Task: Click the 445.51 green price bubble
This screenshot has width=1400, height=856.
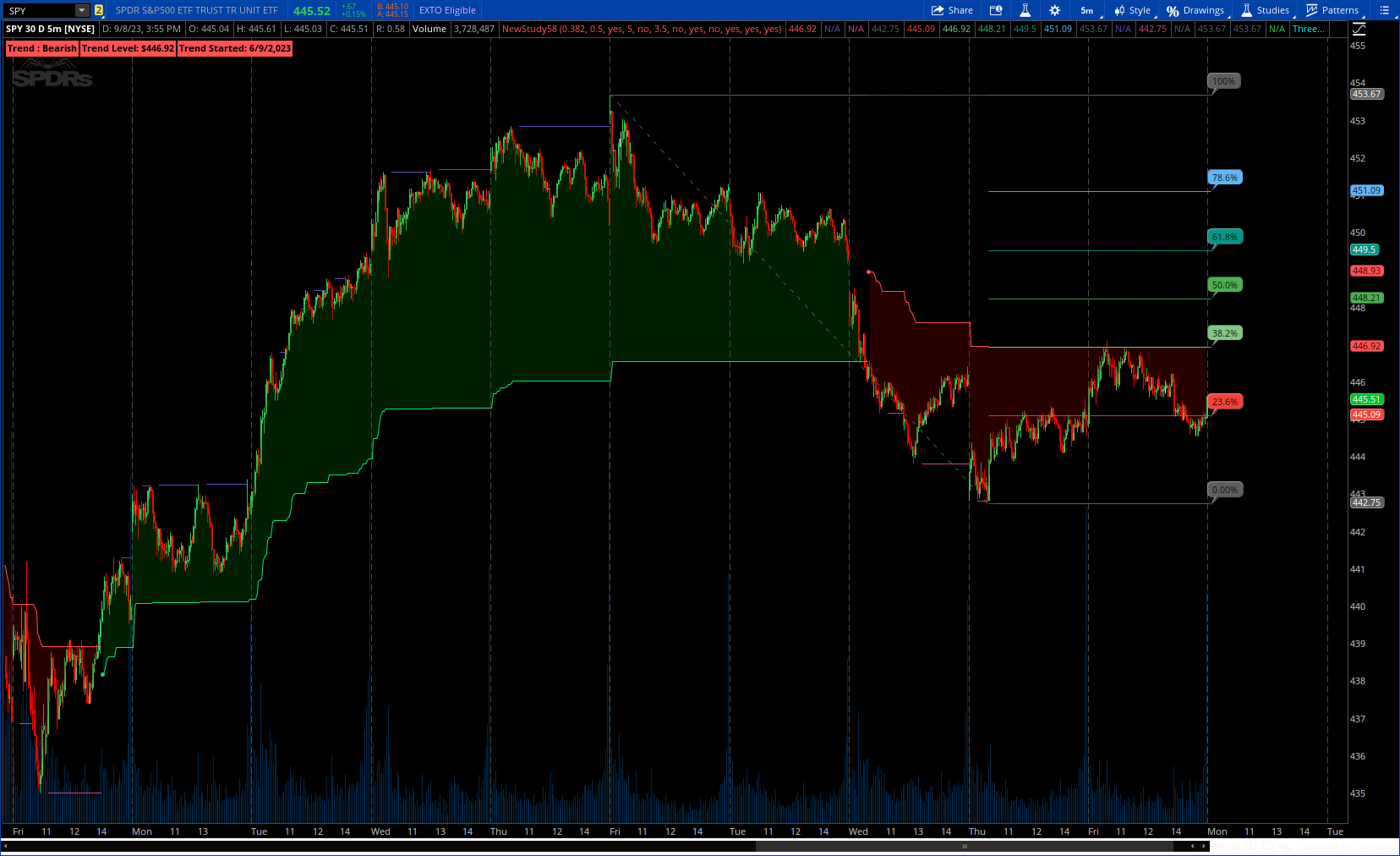Action: pyautogui.click(x=1366, y=399)
